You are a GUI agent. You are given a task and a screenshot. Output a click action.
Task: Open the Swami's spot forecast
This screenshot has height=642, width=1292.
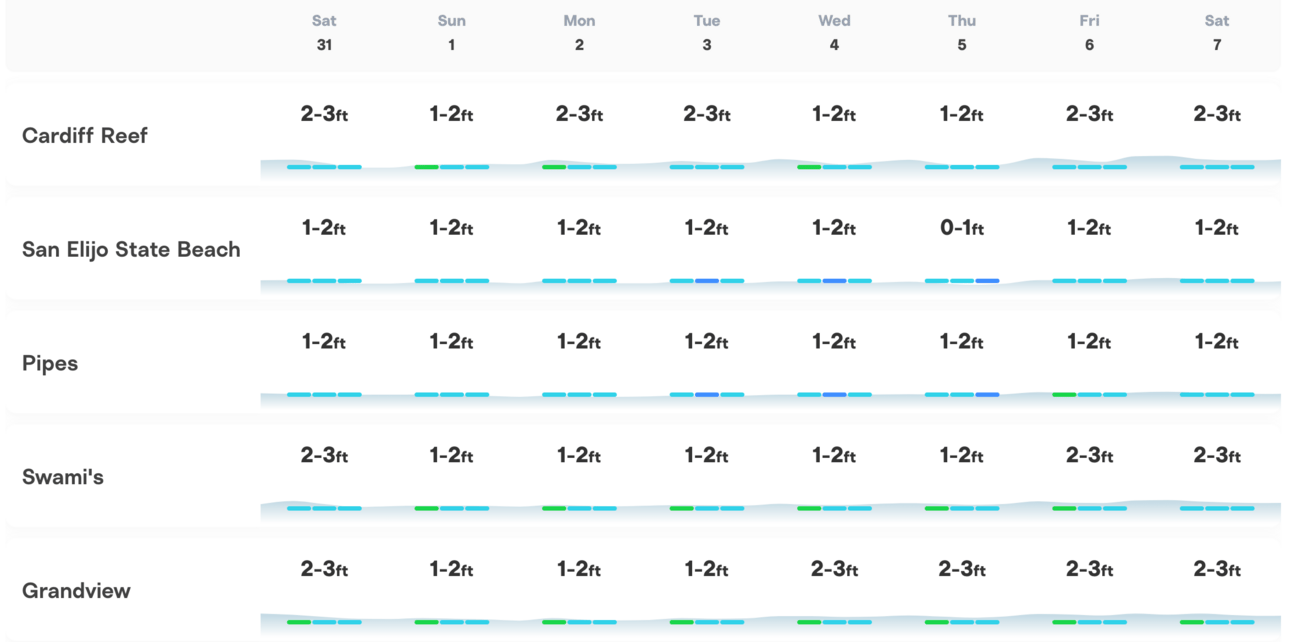[x=63, y=477]
